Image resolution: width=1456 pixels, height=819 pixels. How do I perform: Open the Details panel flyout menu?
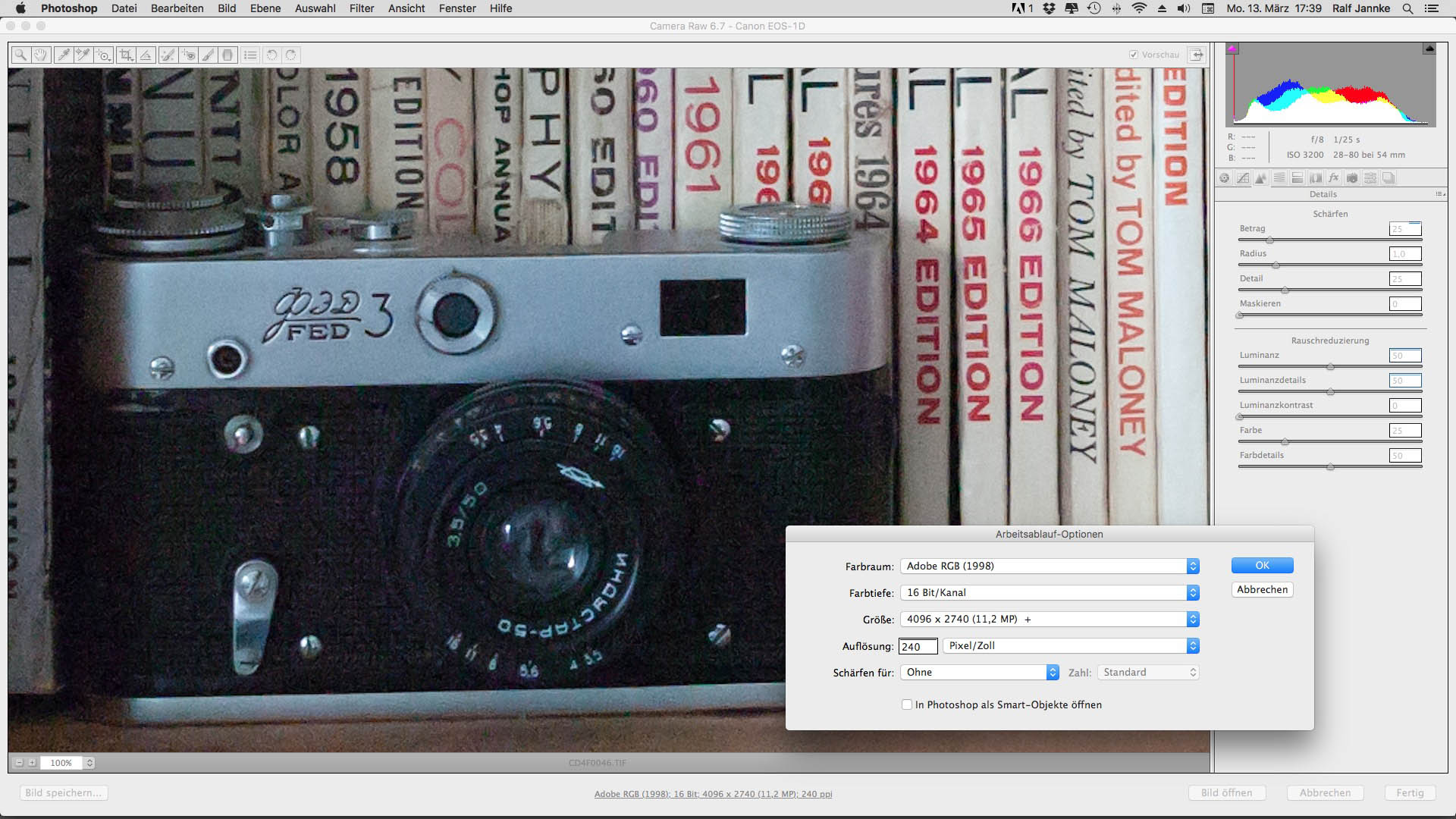(1439, 194)
